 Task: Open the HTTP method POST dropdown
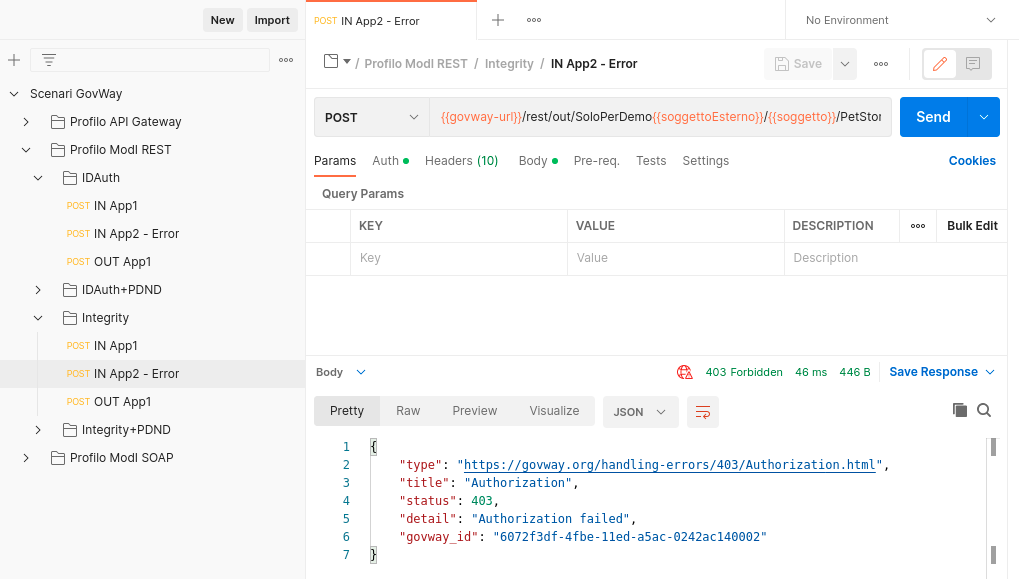pyautogui.click(x=372, y=117)
